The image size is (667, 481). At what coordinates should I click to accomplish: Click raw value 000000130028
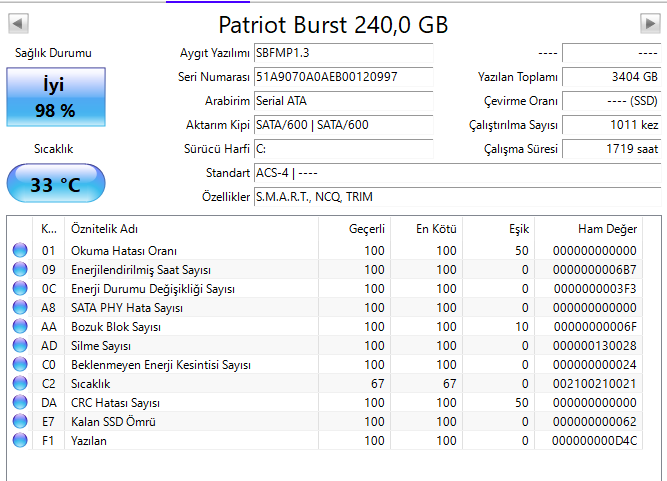pos(595,346)
